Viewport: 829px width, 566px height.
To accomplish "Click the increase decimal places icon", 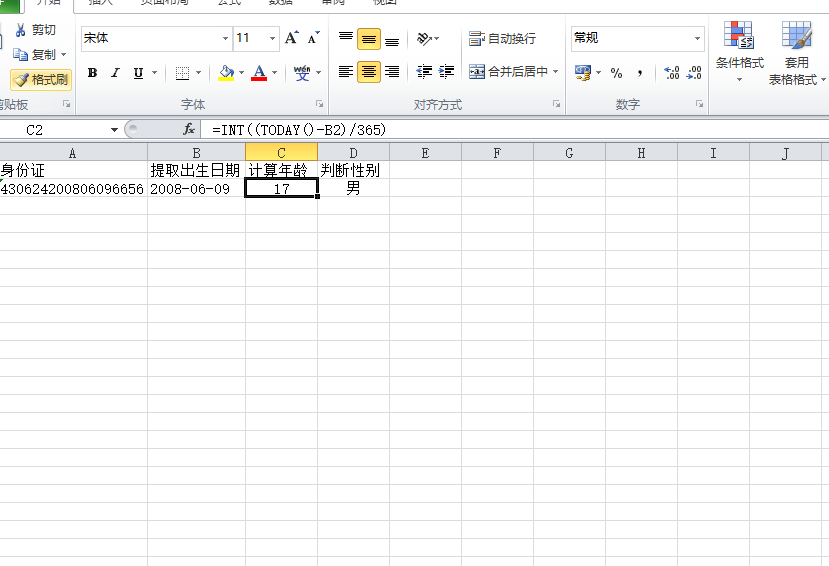I will point(672,73).
